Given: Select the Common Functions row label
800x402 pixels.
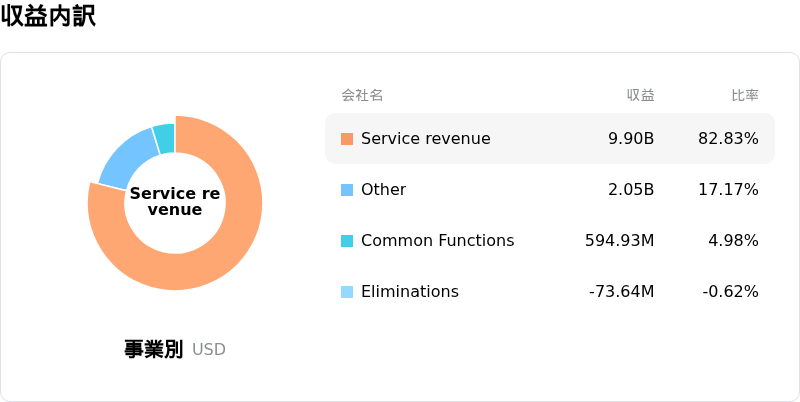Looking at the screenshot, I should coord(437,241).
